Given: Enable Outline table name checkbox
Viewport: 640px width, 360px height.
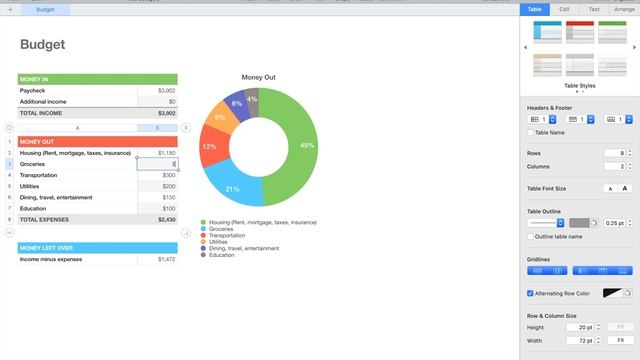Looking at the screenshot, I should [x=530, y=236].
